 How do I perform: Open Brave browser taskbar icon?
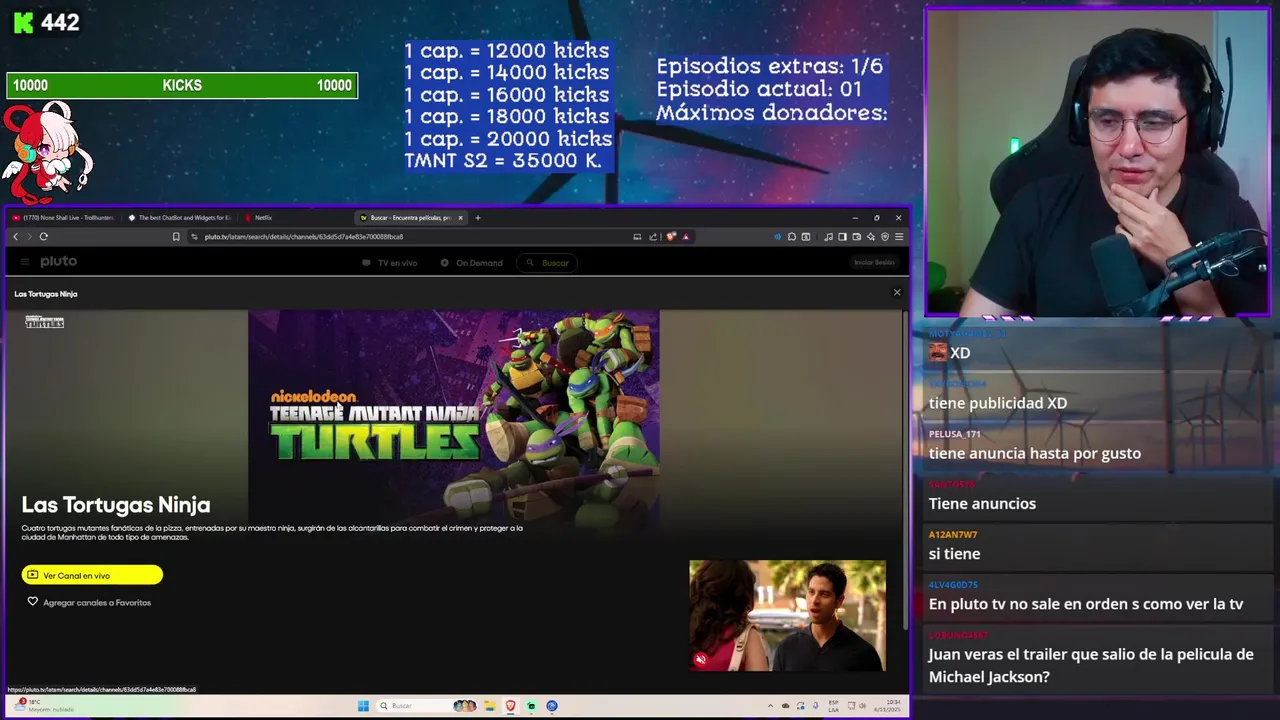511,706
